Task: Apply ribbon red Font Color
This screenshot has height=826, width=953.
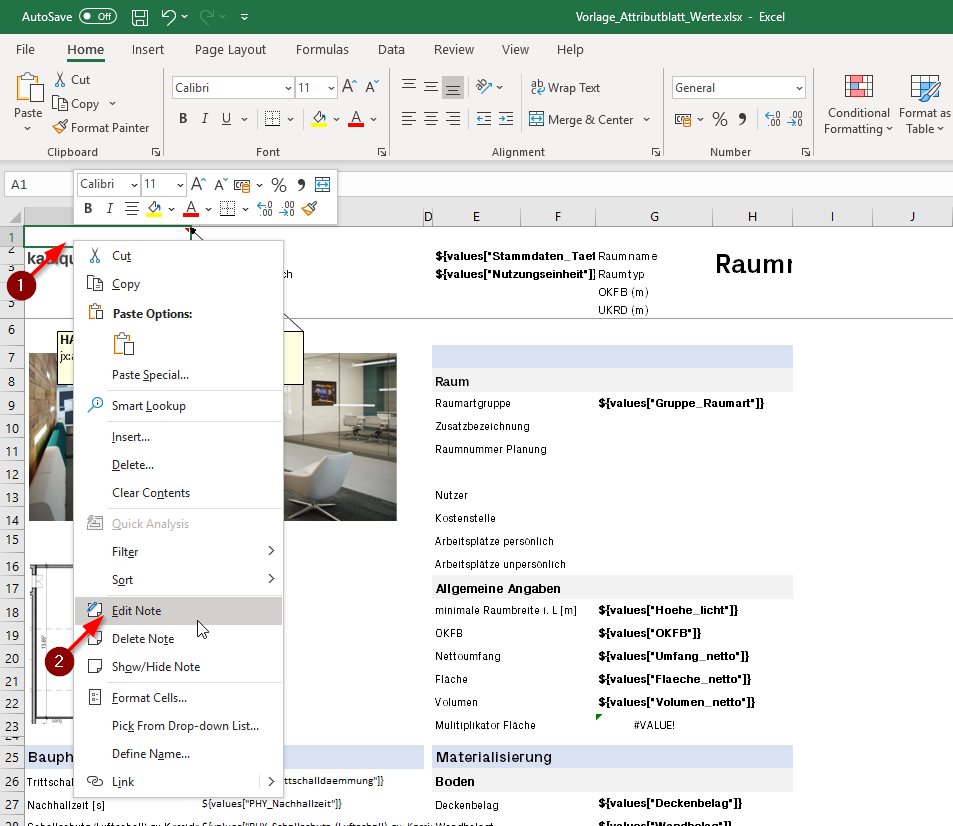Action: pos(356,119)
